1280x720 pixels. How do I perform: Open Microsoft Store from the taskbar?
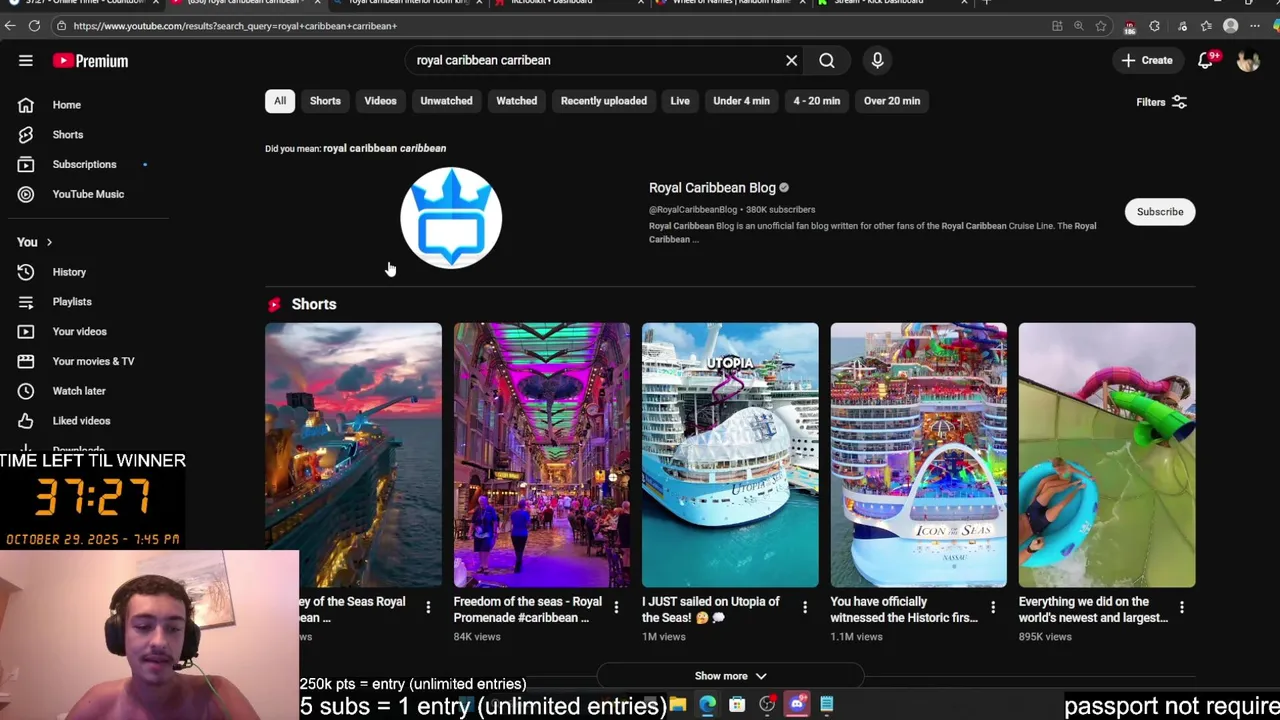(x=737, y=705)
